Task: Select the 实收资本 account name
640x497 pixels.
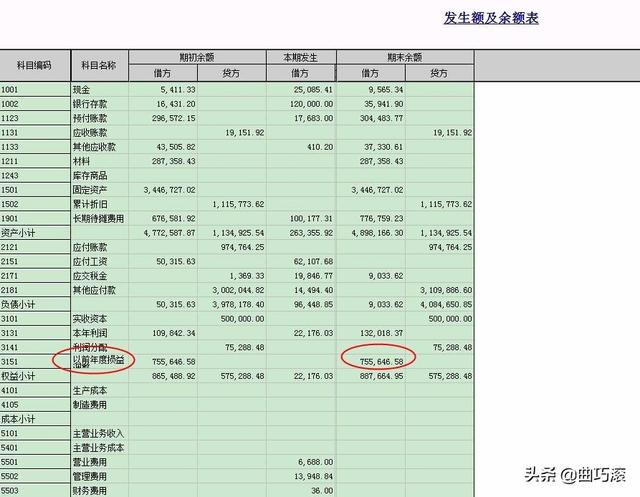Action: point(90,319)
